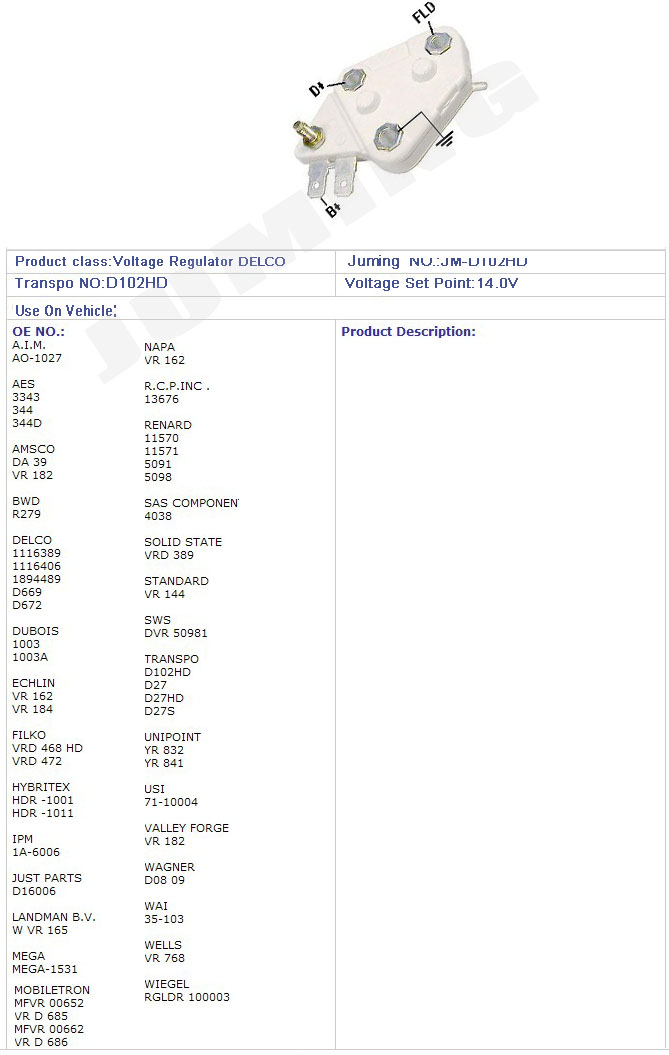Select MEGA number 'MEGA-1531'
Image resolution: width=669 pixels, height=1055 pixels.
44,970
